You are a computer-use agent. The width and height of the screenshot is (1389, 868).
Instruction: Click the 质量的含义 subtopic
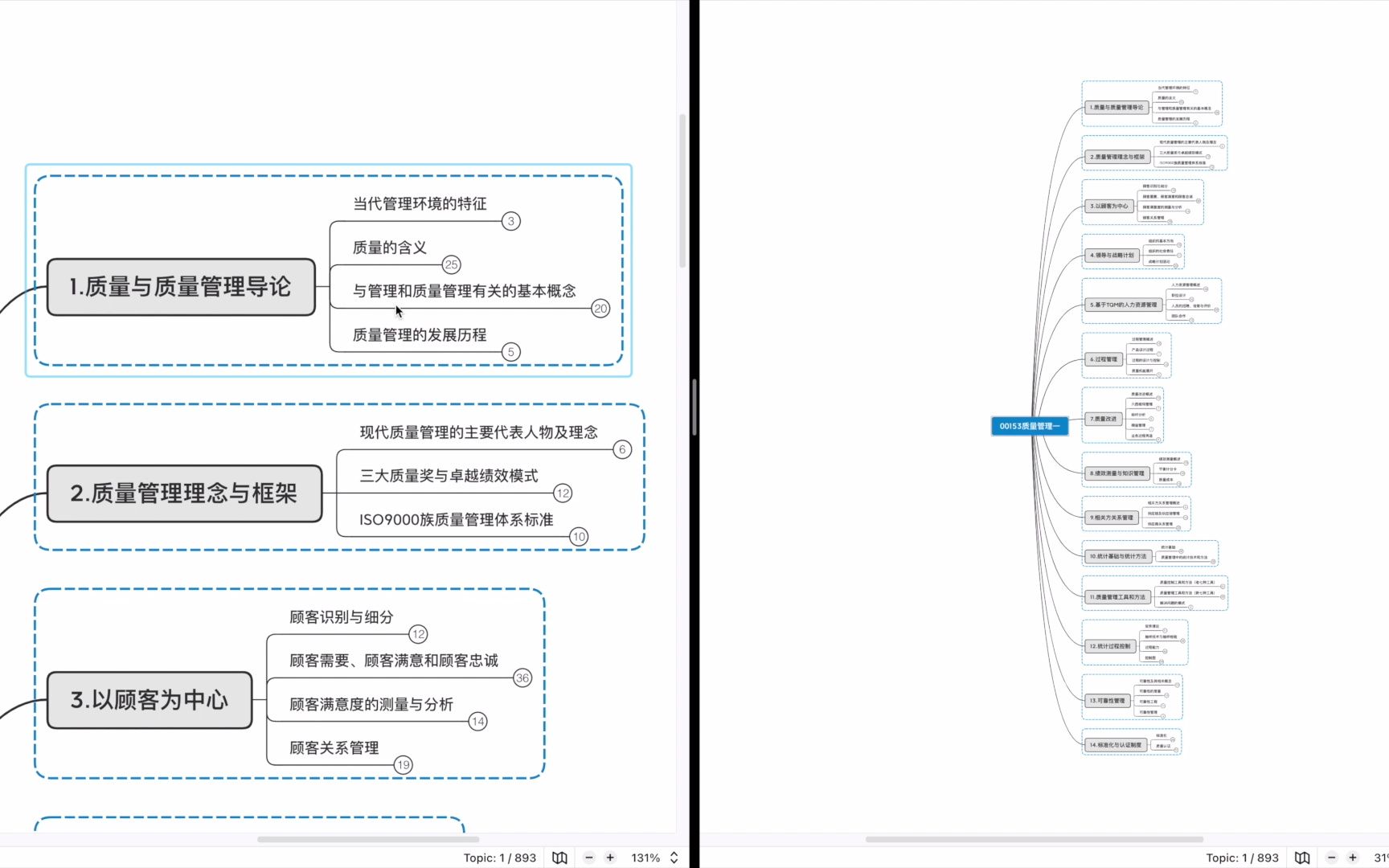click(390, 248)
